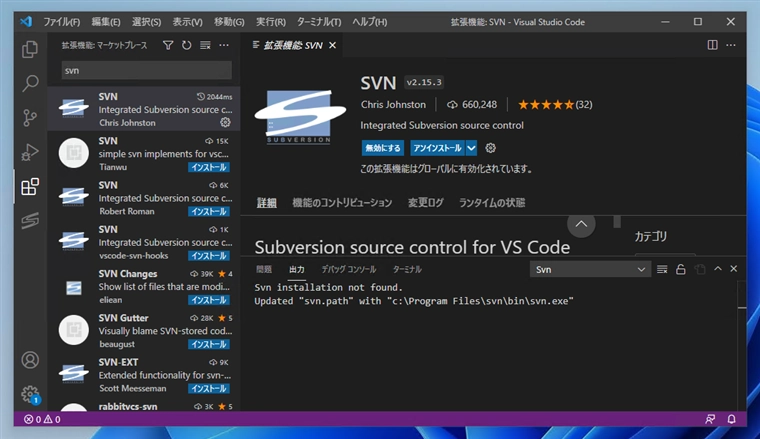The height and width of the screenshot is (439, 760).
Task: Click publisher link Chris Johnston in details
Action: (x=393, y=105)
